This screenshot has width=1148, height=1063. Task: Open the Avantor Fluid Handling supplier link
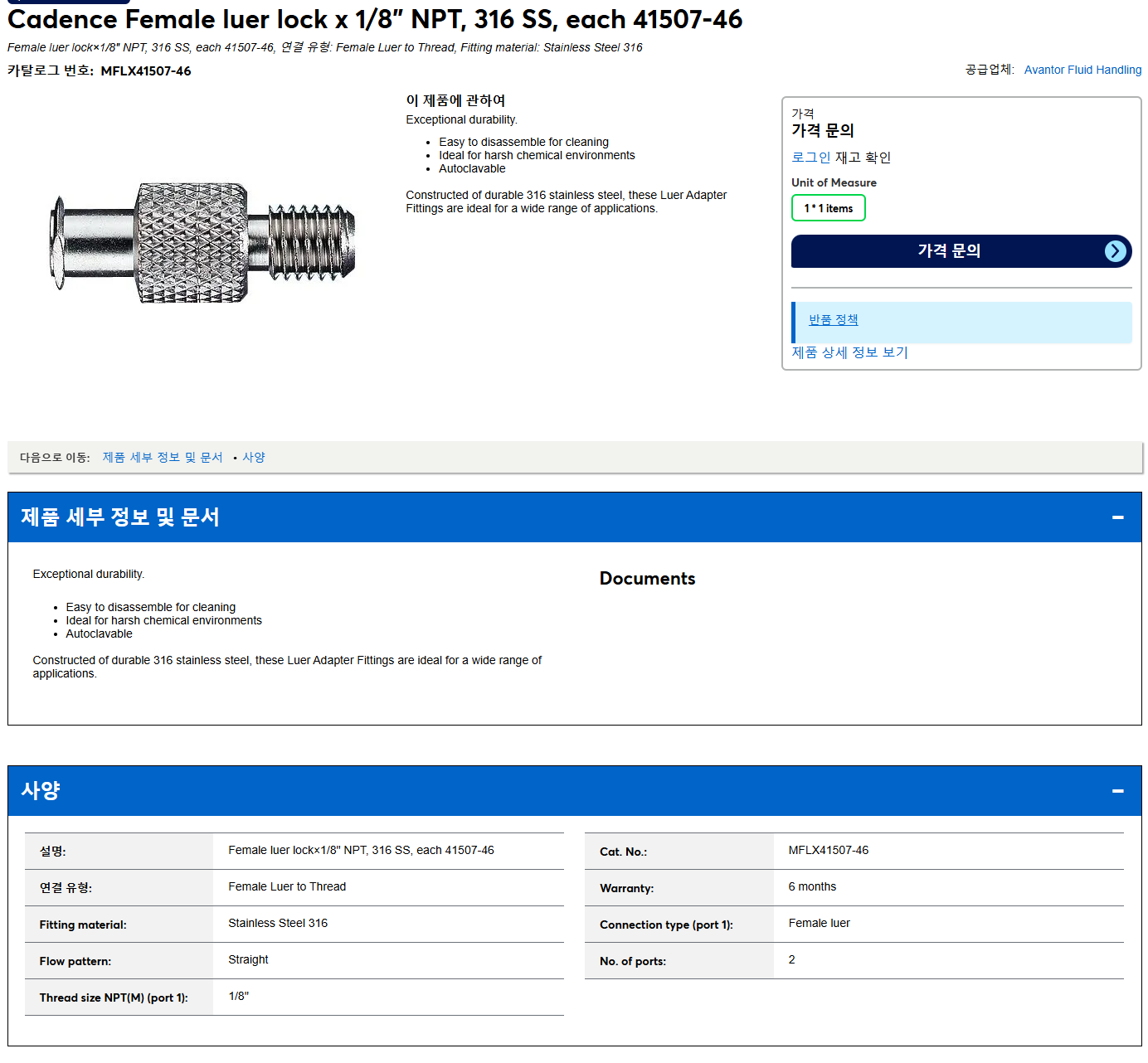point(1082,70)
